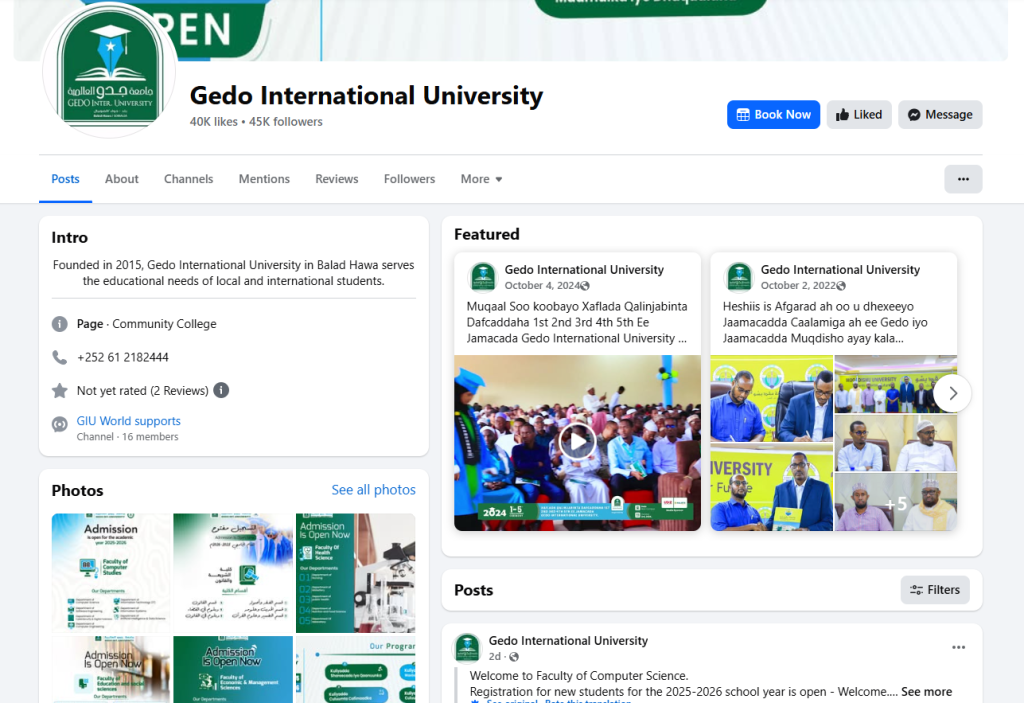Expand post text with See more
This screenshot has width=1024, height=703.
926,691
